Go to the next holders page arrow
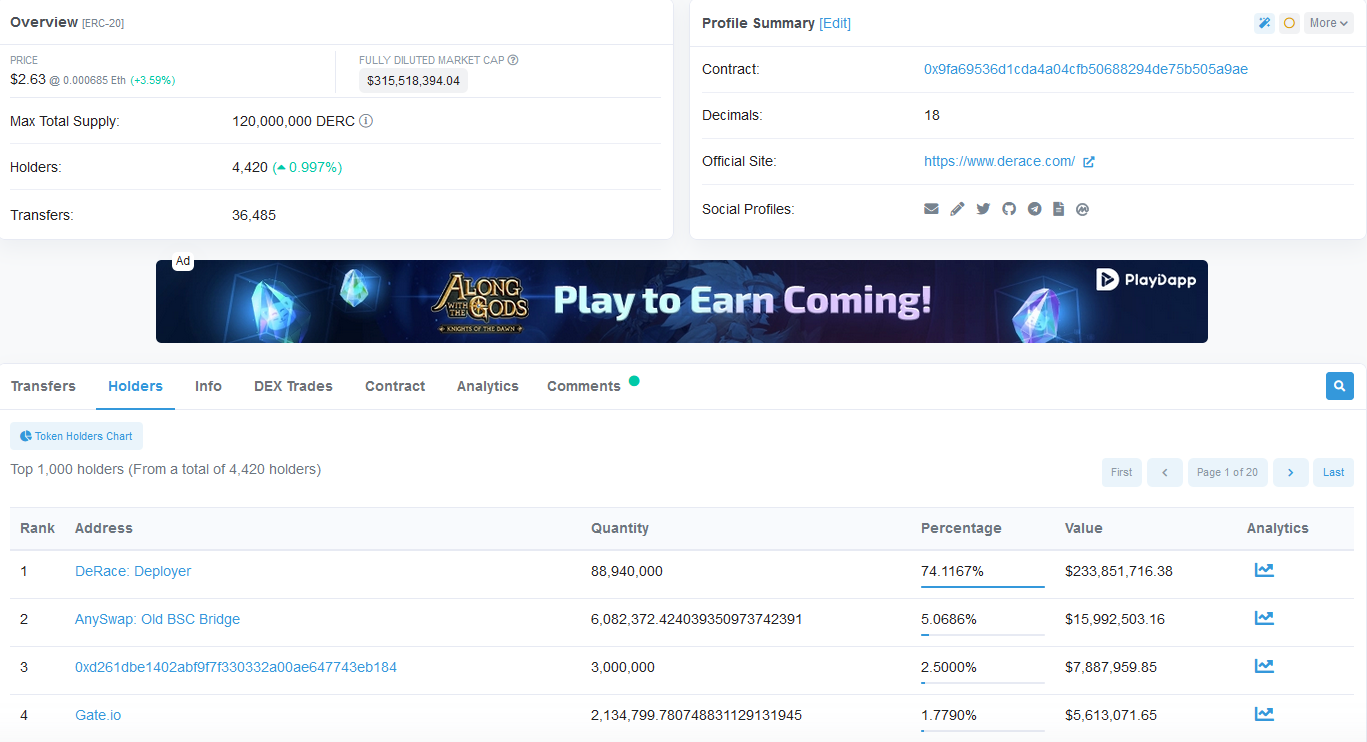The image size is (1367, 742). pos(1291,472)
